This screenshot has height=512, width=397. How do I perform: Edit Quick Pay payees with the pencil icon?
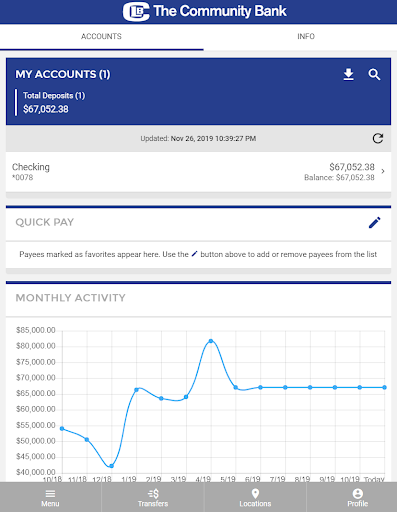click(x=375, y=223)
